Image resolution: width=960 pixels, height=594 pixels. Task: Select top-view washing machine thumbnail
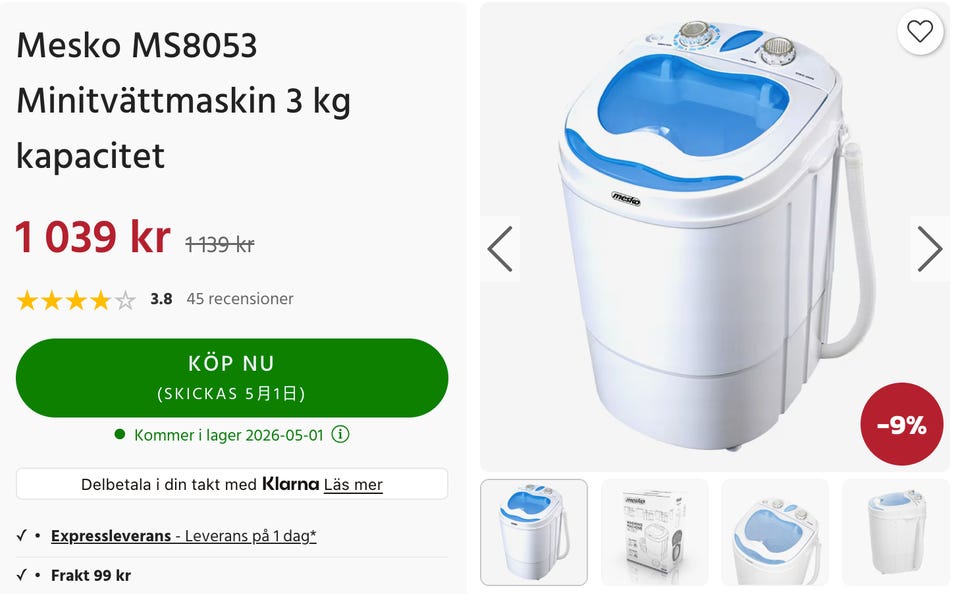tap(775, 532)
